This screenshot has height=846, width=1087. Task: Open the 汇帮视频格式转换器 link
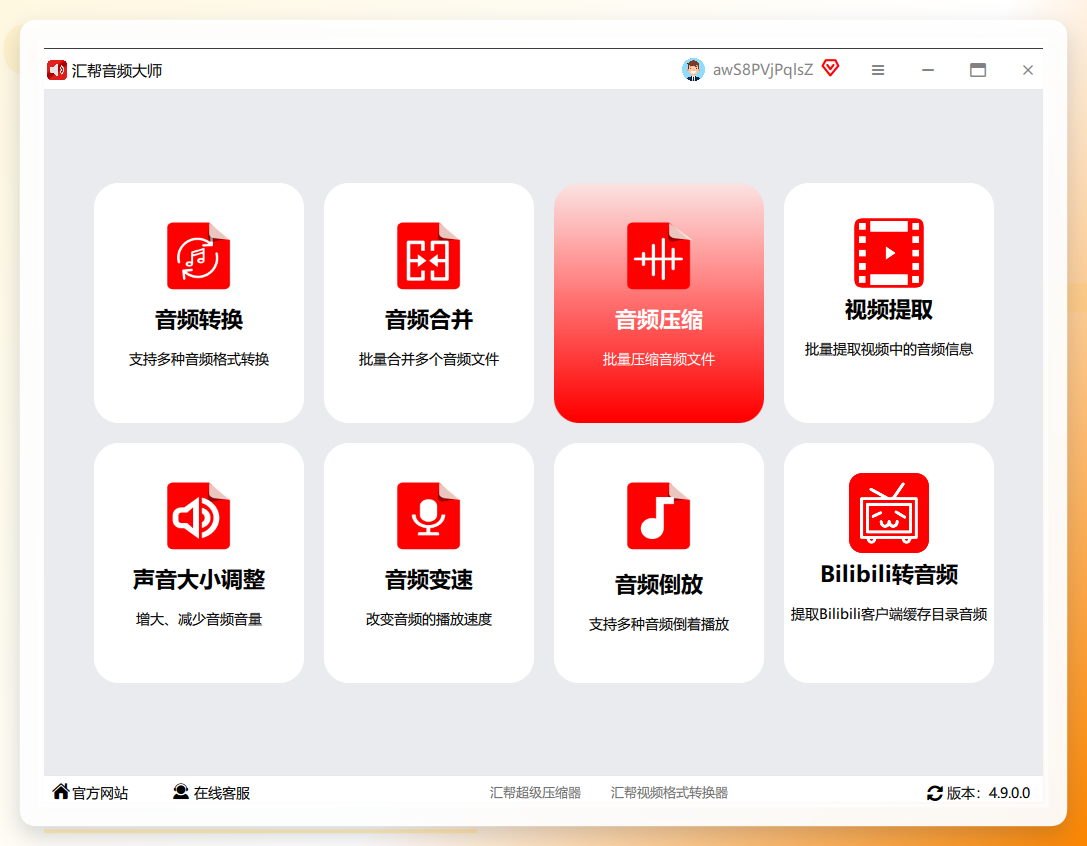[669, 793]
